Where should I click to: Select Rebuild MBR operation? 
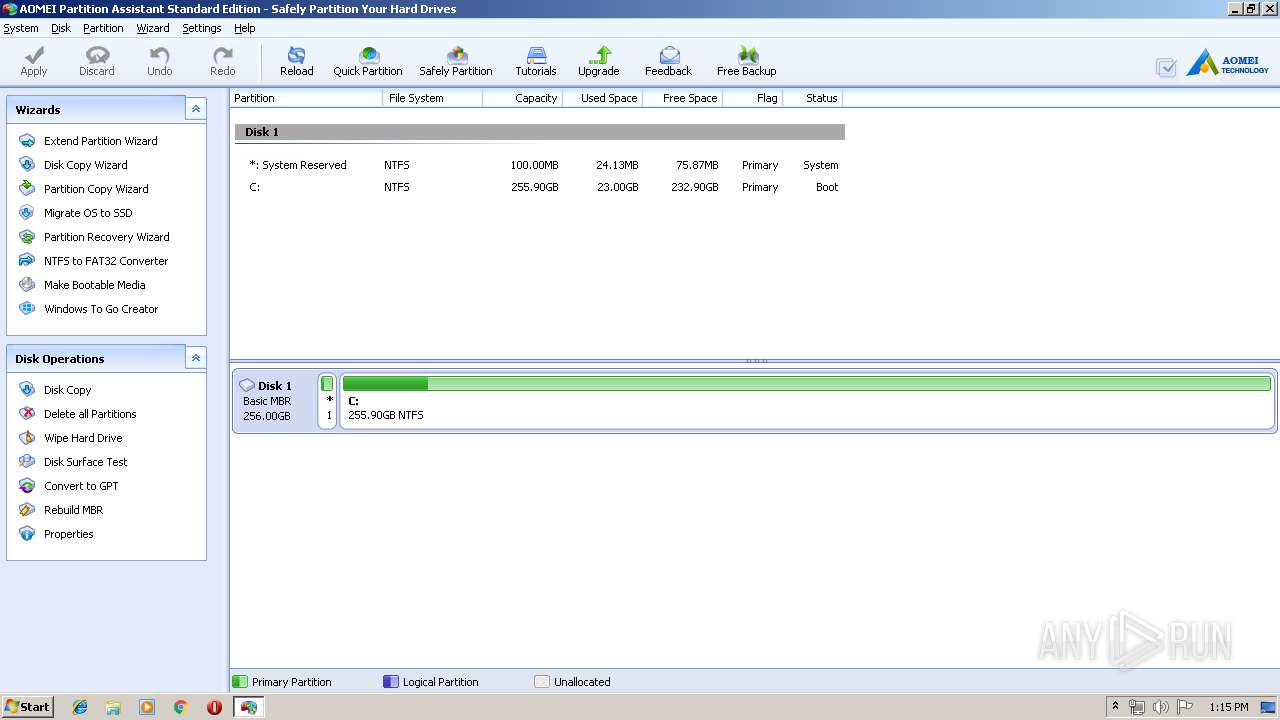click(73, 510)
